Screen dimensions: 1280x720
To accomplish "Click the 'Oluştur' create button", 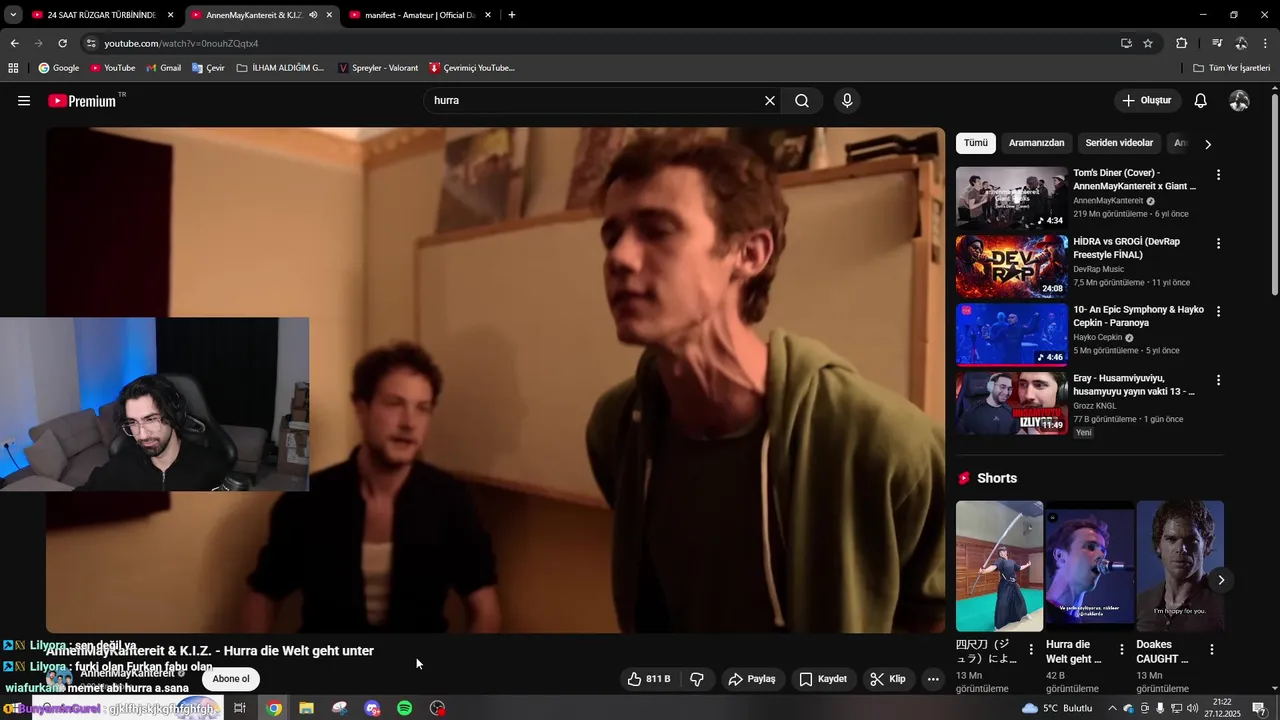I will click(1146, 101).
